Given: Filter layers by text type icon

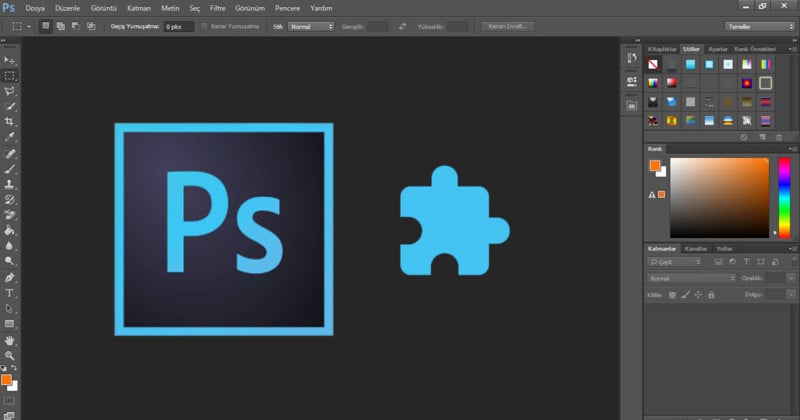Looking at the screenshot, I should tap(746, 262).
